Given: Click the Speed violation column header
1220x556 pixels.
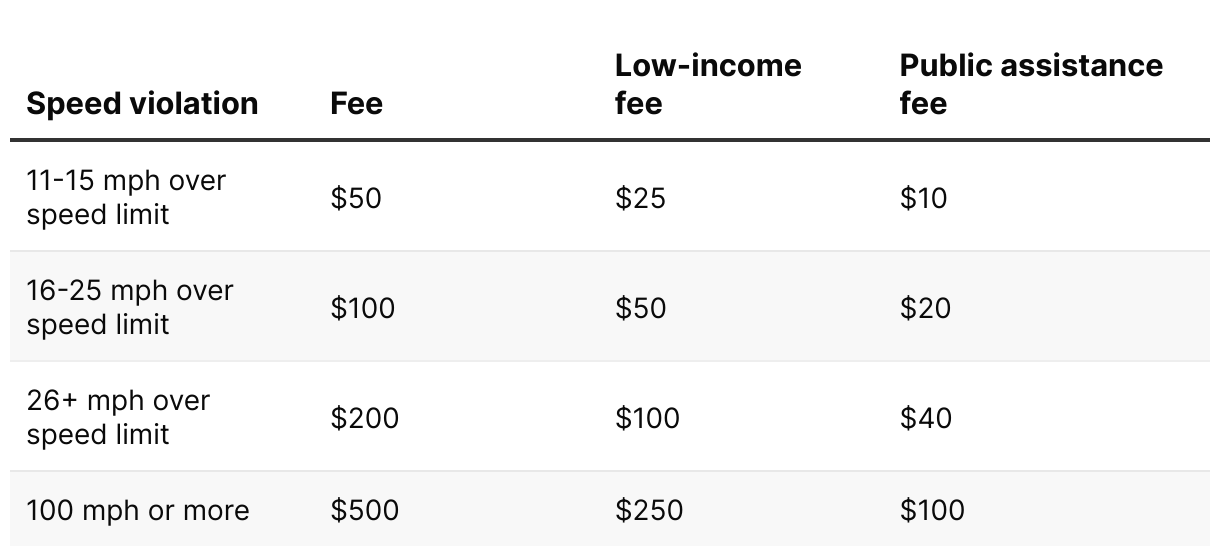Looking at the screenshot, I should (142, 104).
